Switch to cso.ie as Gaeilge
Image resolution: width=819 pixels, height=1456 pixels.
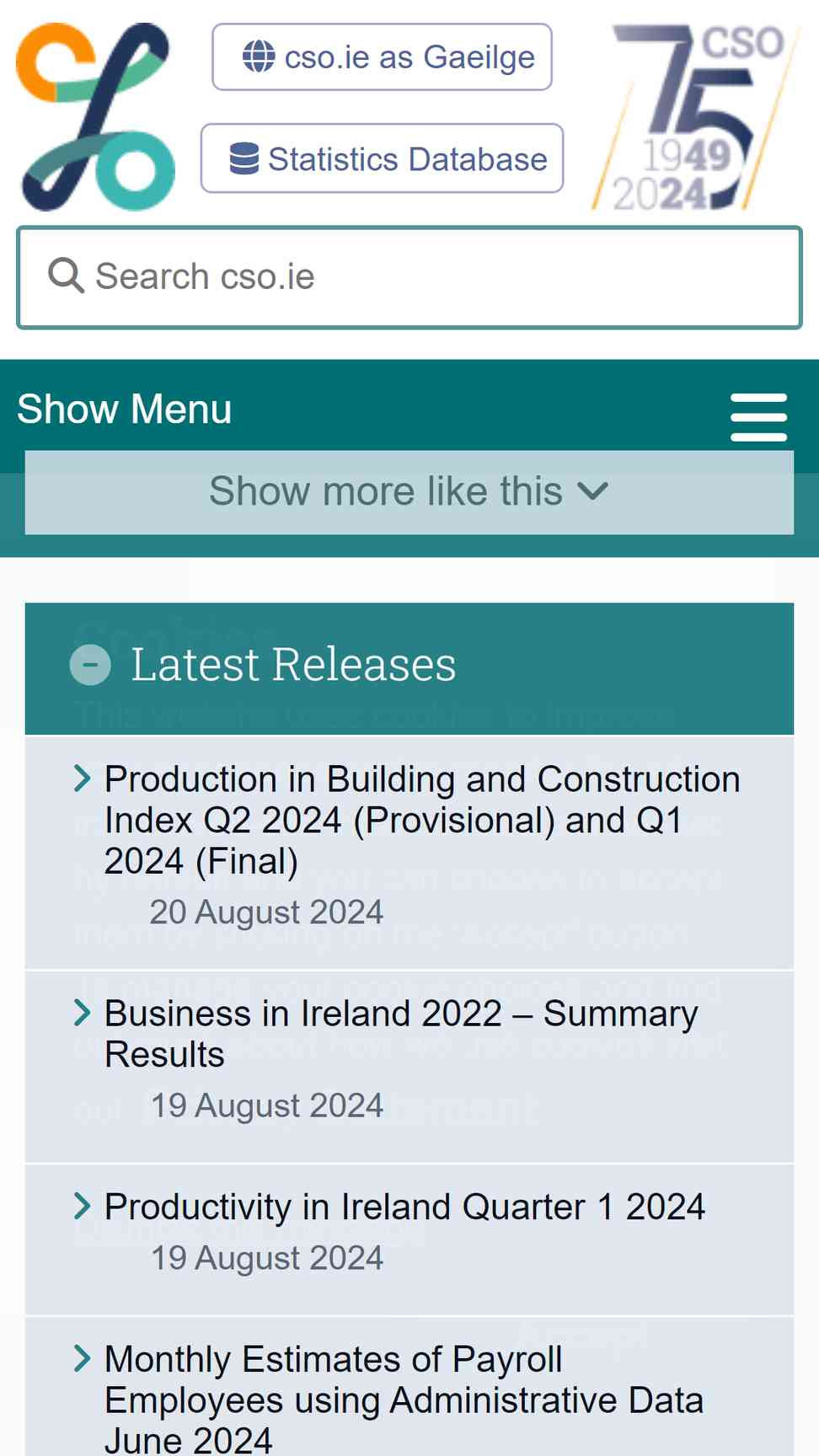coord(409,57)
